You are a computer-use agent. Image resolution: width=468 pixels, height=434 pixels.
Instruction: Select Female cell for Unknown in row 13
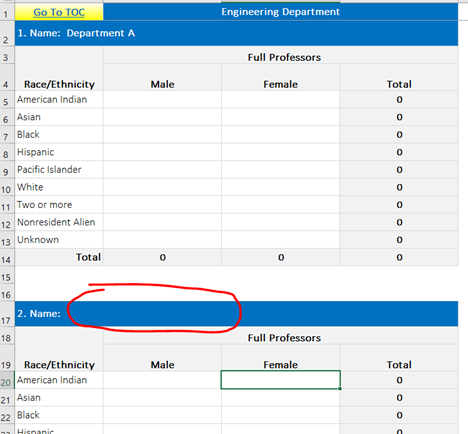coord(281,240)
